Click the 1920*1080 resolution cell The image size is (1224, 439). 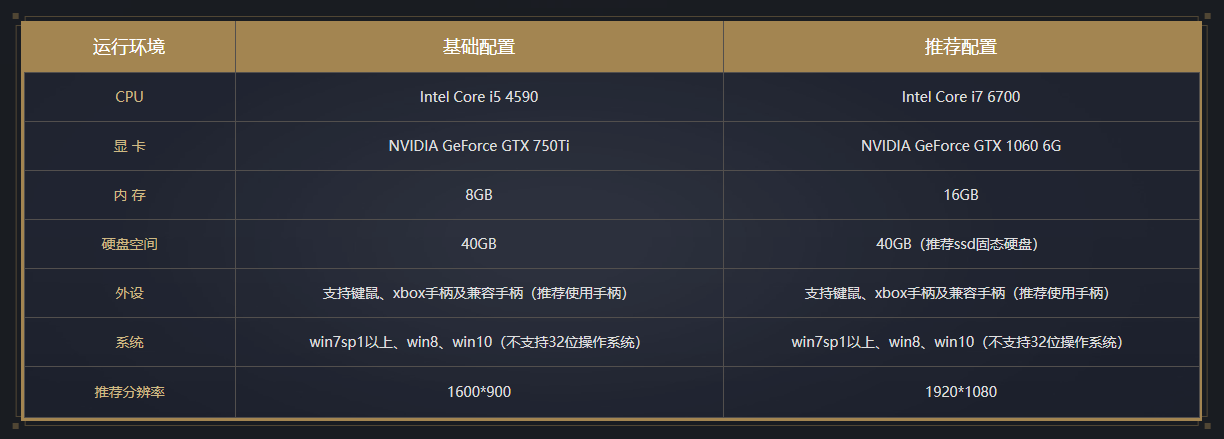pyautogui.click(x=961, y=392)
